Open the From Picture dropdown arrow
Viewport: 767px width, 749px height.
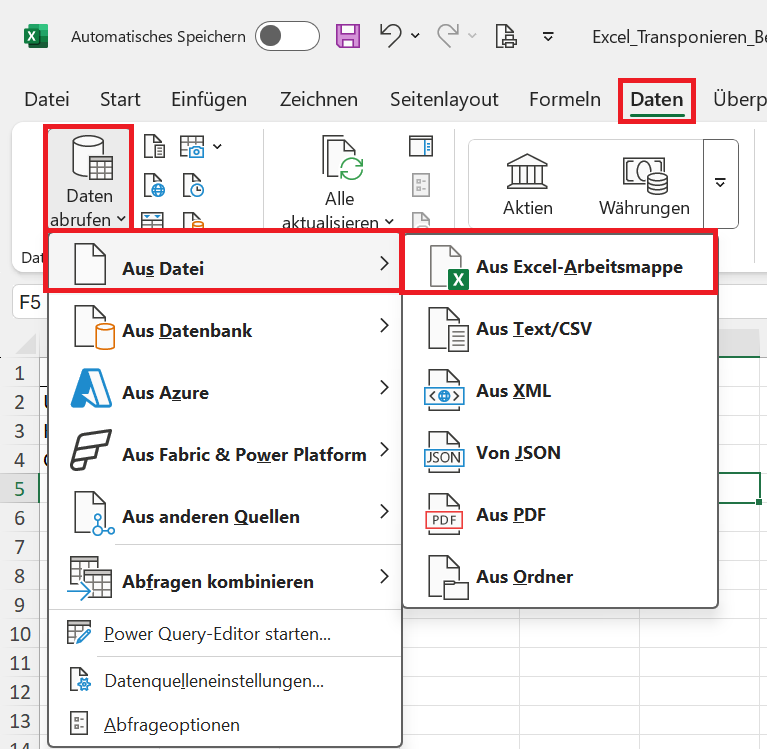(218, 146)
